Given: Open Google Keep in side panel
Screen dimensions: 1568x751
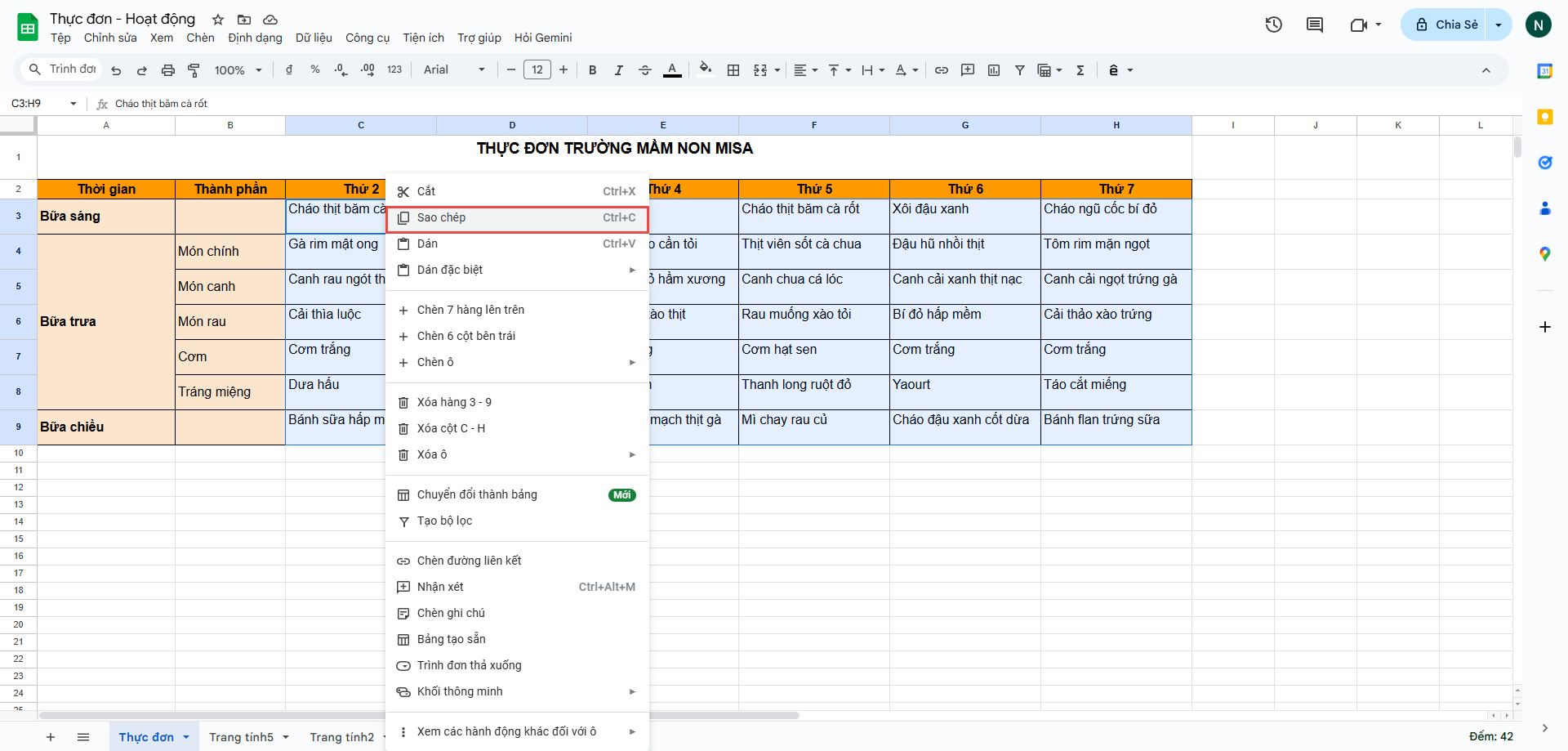Looking at the screenshot, I should [x=1544, y=117].
